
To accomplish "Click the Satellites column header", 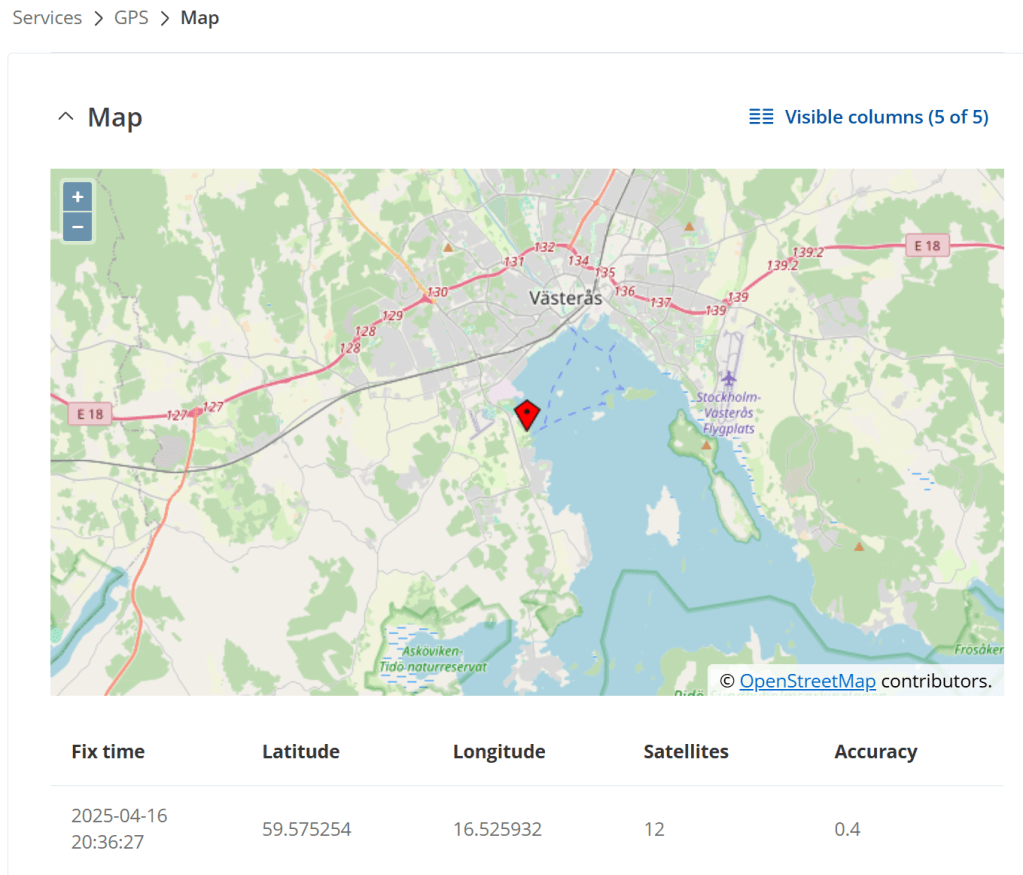I will coord(686,752).
